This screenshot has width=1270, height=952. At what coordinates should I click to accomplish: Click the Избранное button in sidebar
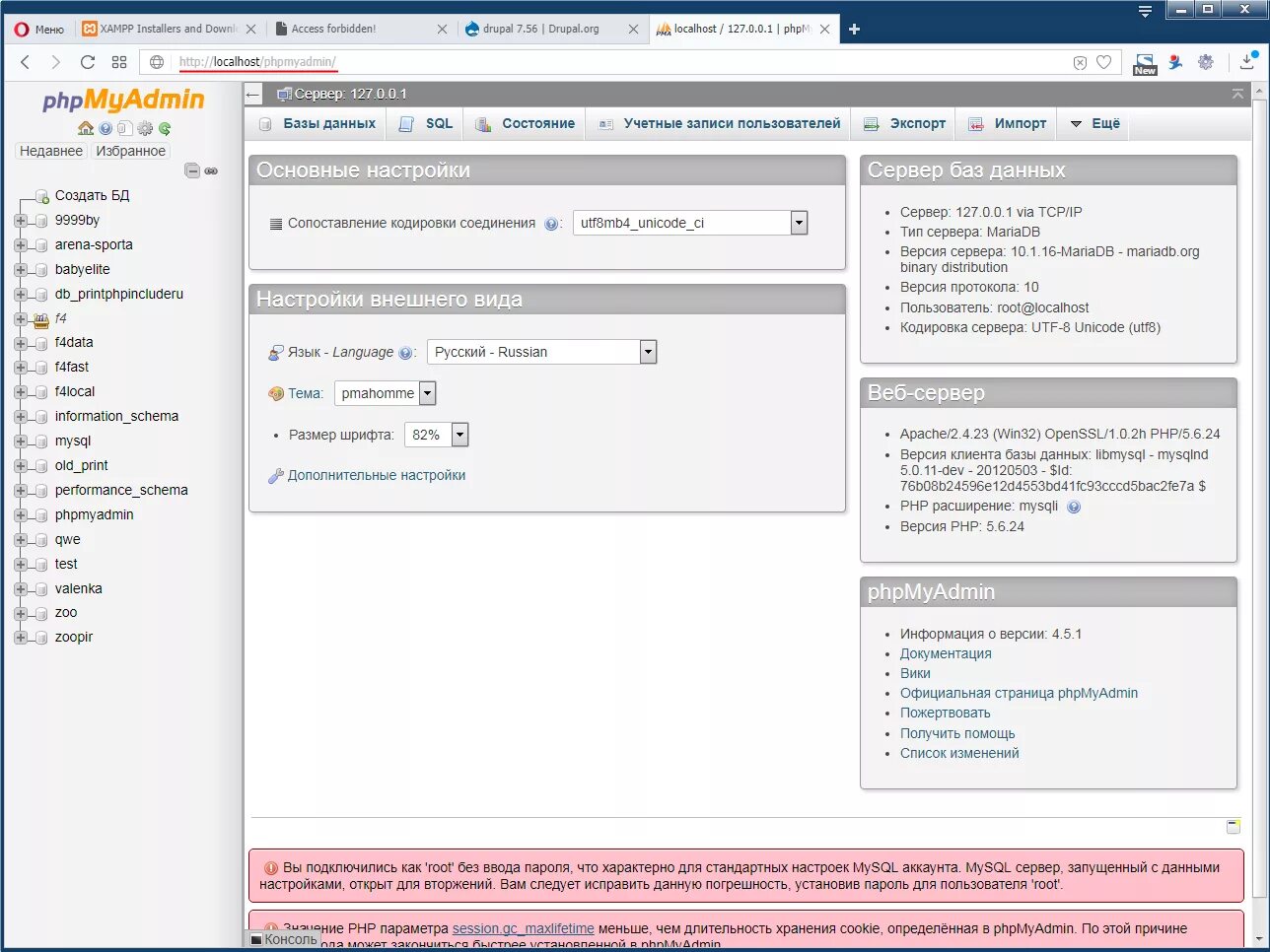click(131, 151)
